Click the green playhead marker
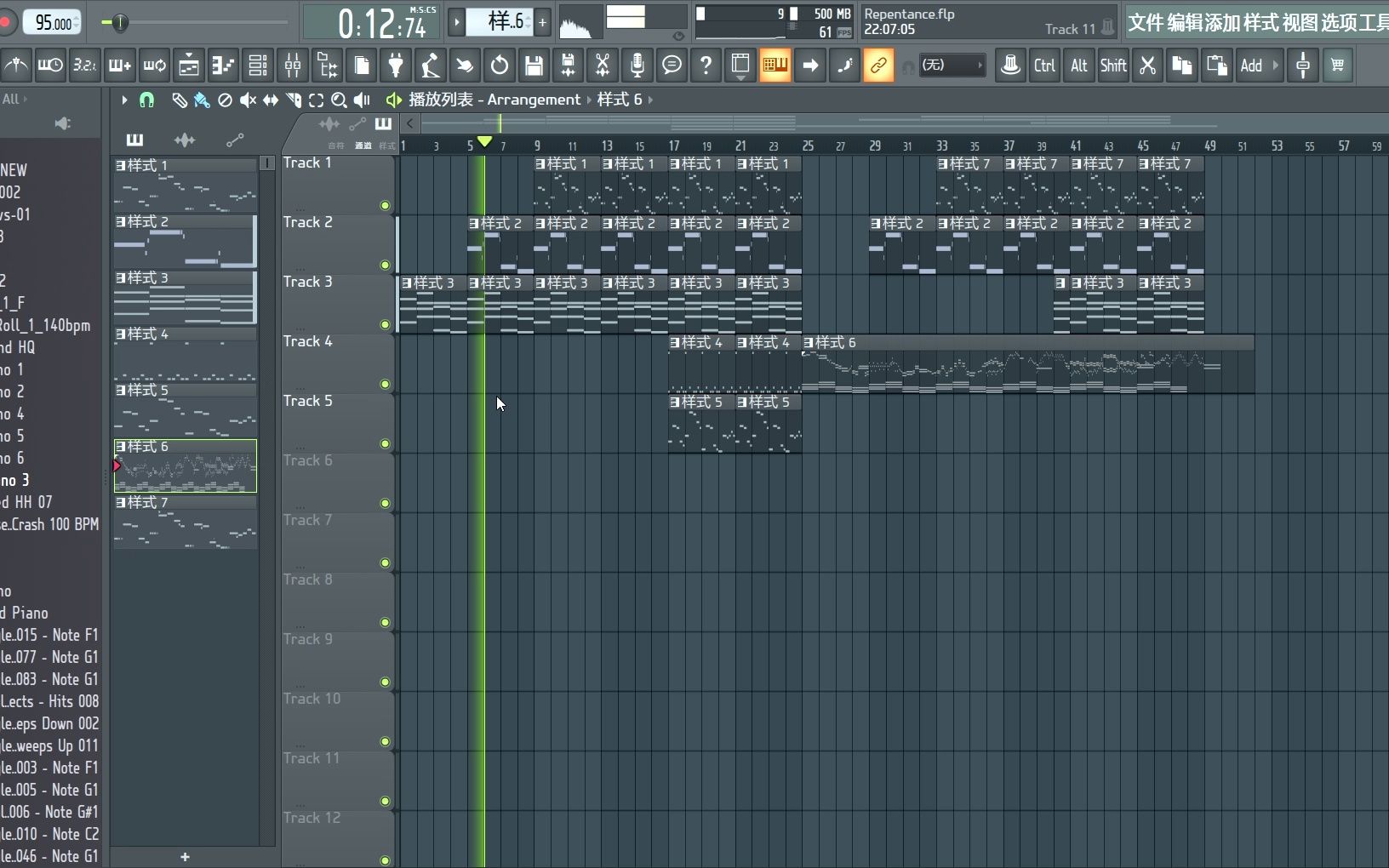Screen dimensions: 1389x868 click(484, 141)
